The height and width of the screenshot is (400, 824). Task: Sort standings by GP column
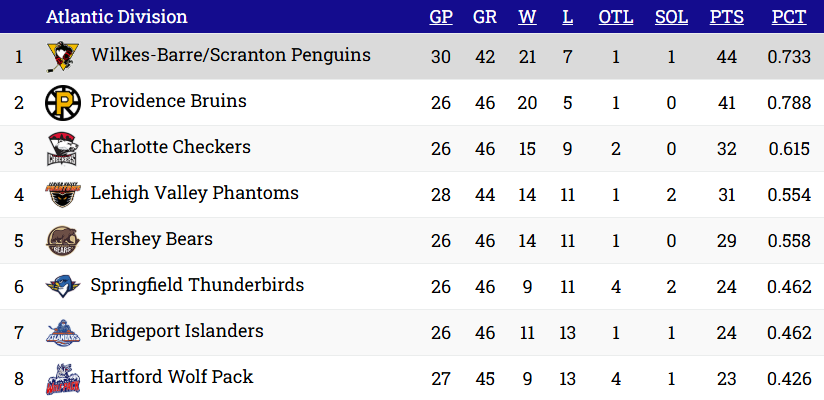(x=441, y=17)
